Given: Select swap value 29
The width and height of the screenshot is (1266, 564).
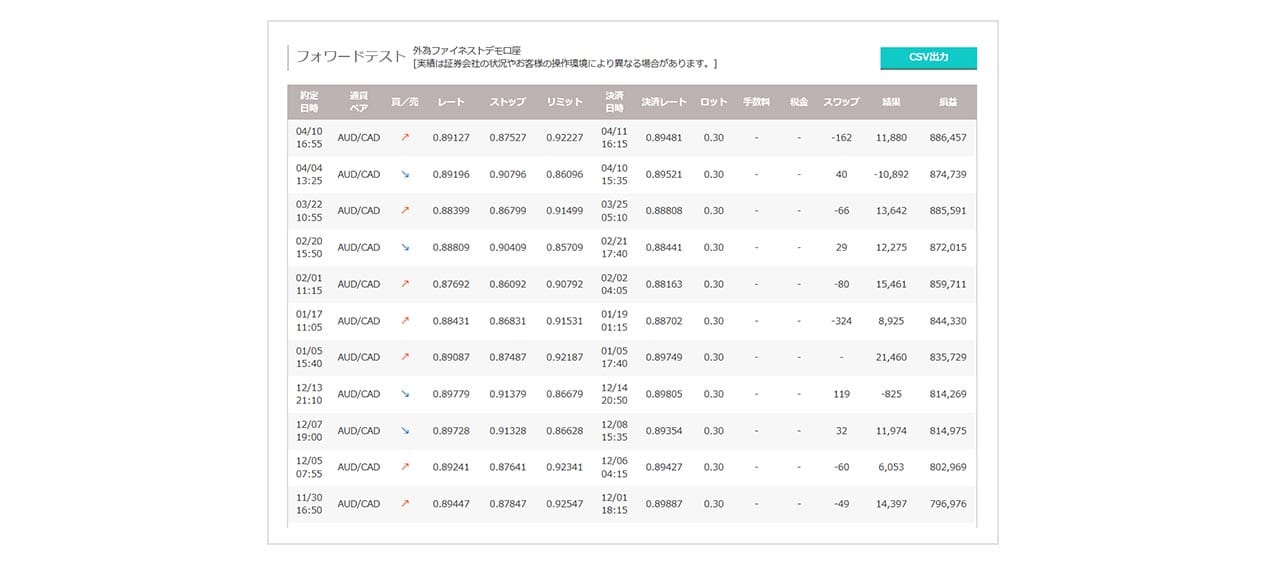Looking at the screenshot, I should pos(841,247).
